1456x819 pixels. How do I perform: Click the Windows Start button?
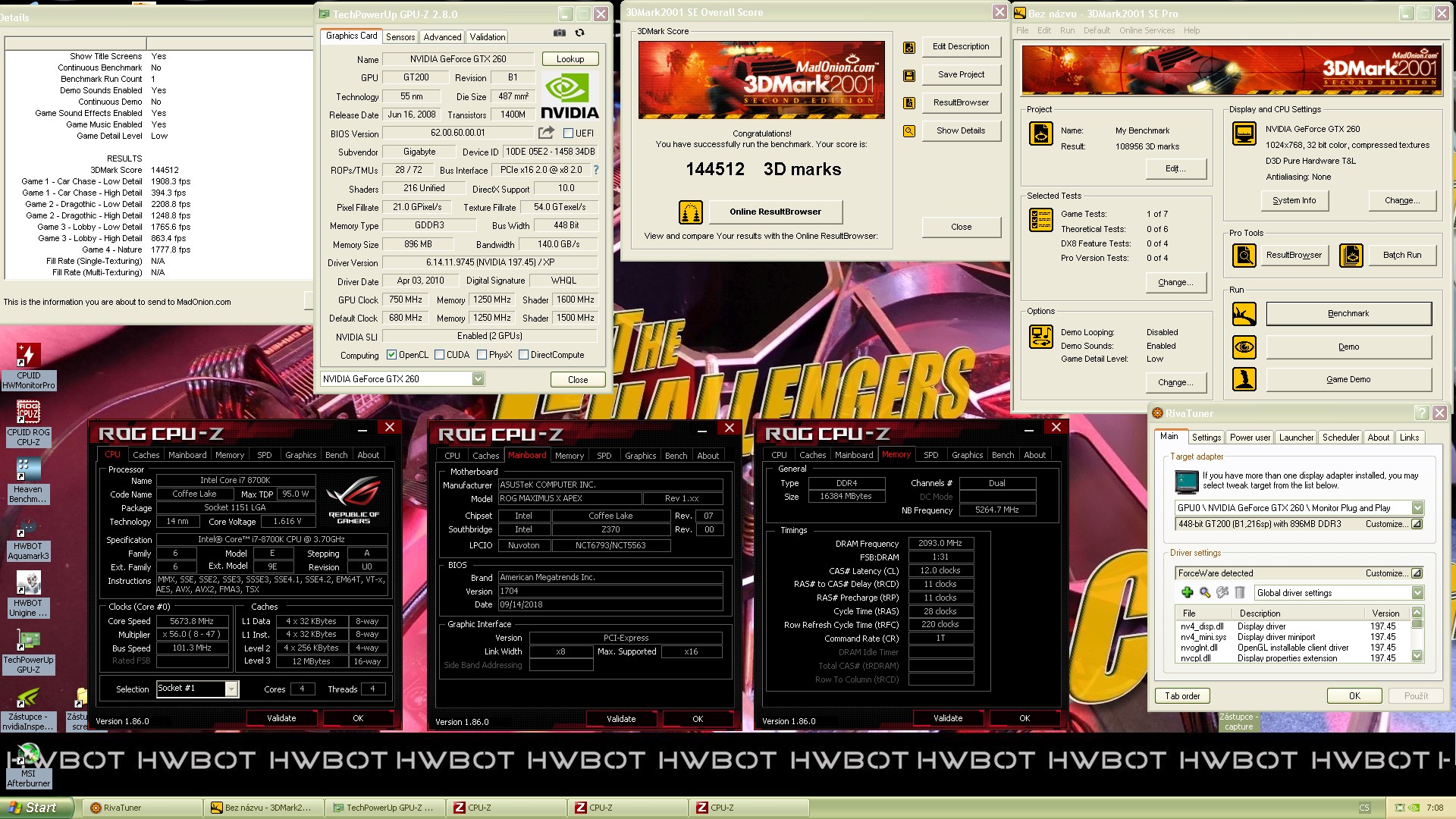click(x=37, y=808)
